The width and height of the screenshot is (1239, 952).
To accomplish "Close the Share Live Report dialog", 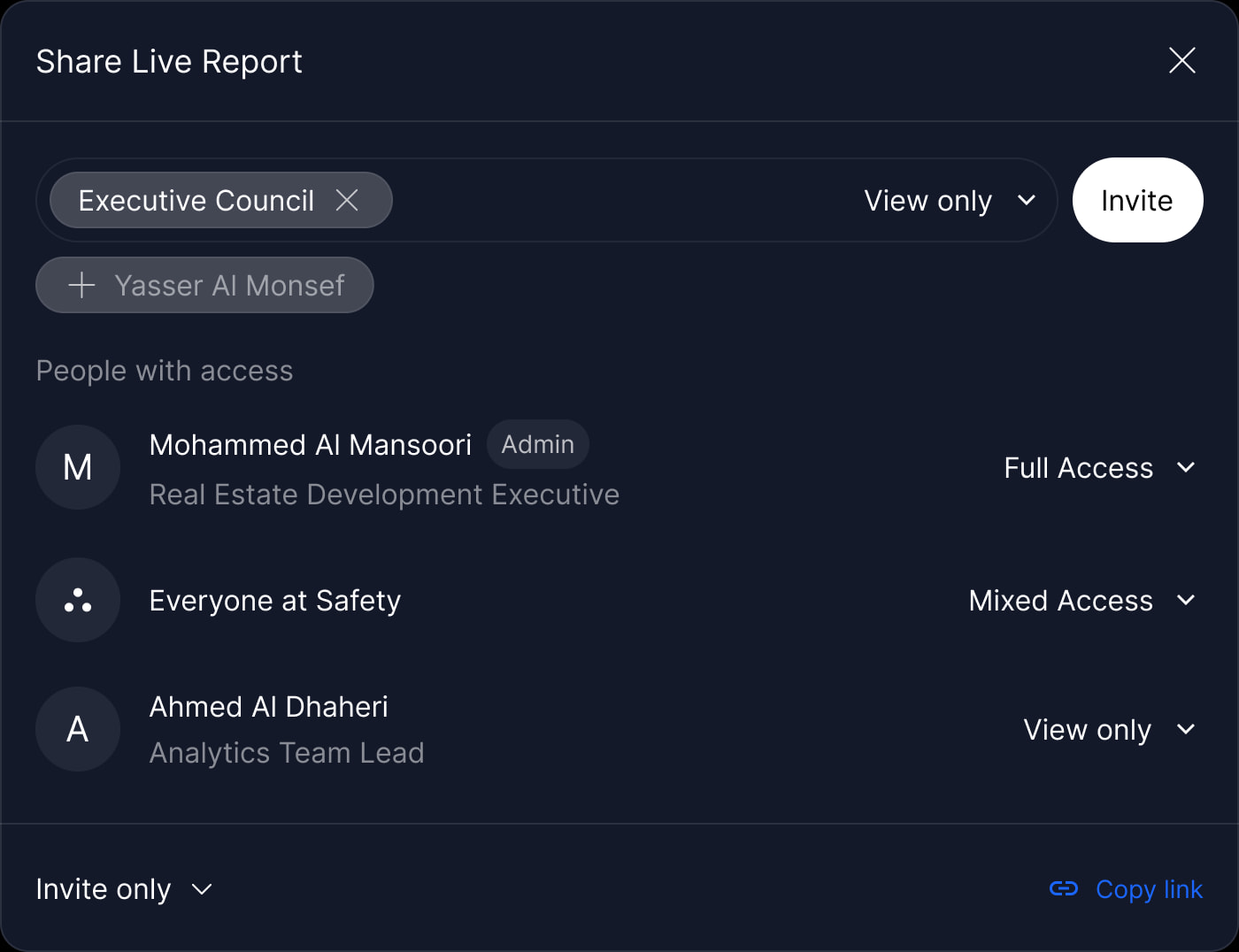I will point(1182,60).
